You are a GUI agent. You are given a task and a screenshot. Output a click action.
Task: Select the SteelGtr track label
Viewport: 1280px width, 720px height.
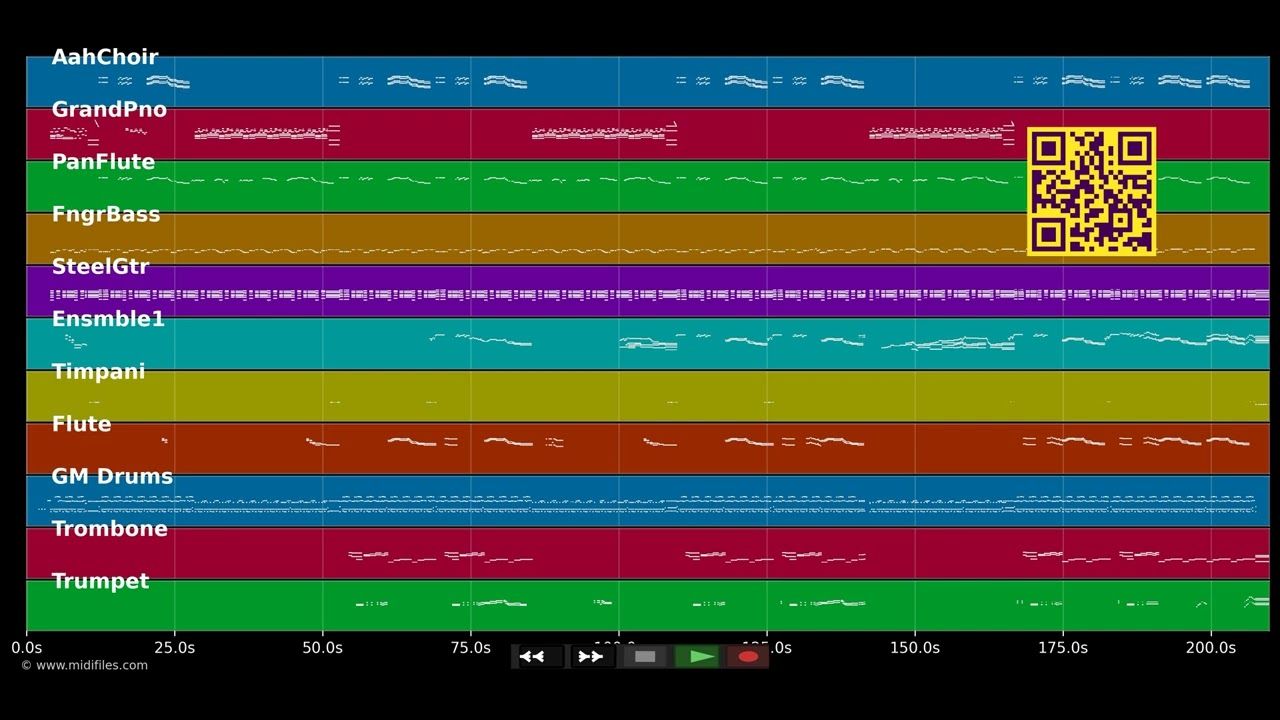tap(100, 267)
